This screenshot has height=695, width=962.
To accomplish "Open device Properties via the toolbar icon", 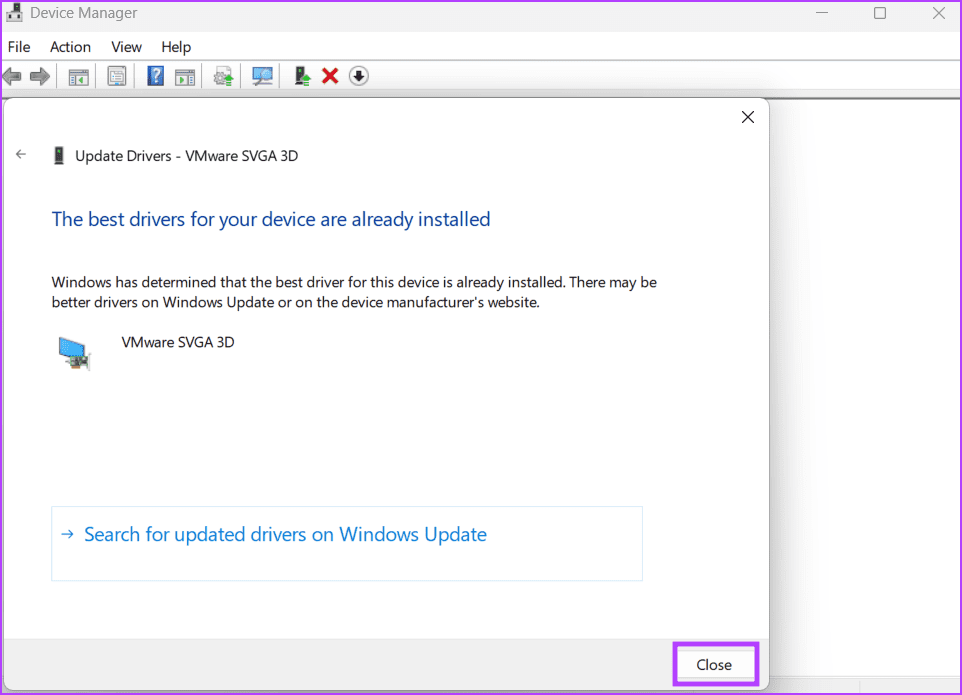I will click(x=116, y=76).
